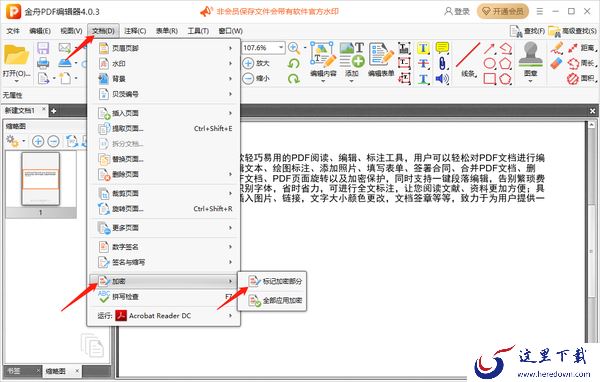Select page 1 thumbnail
The width and height of the screenshot is (600, 382).
click(41, 179)
